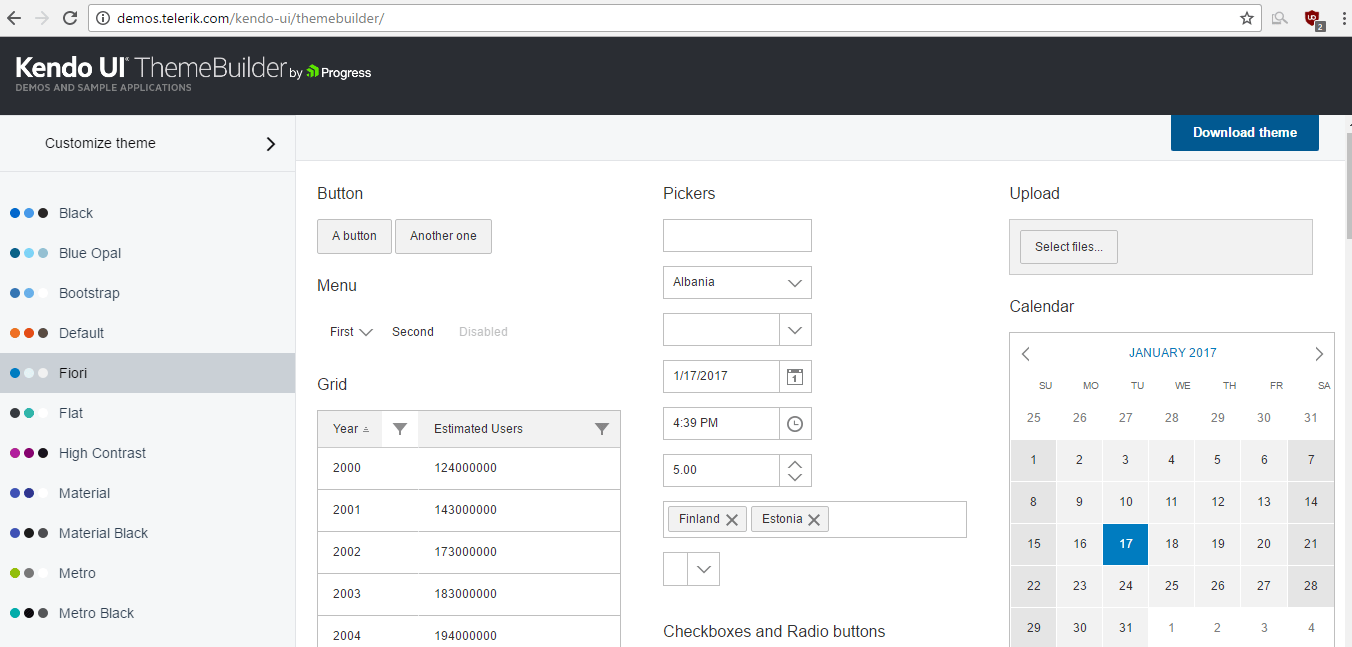Click the first empty picker text field
1352x647 pixels.
[x=737, y=236]
